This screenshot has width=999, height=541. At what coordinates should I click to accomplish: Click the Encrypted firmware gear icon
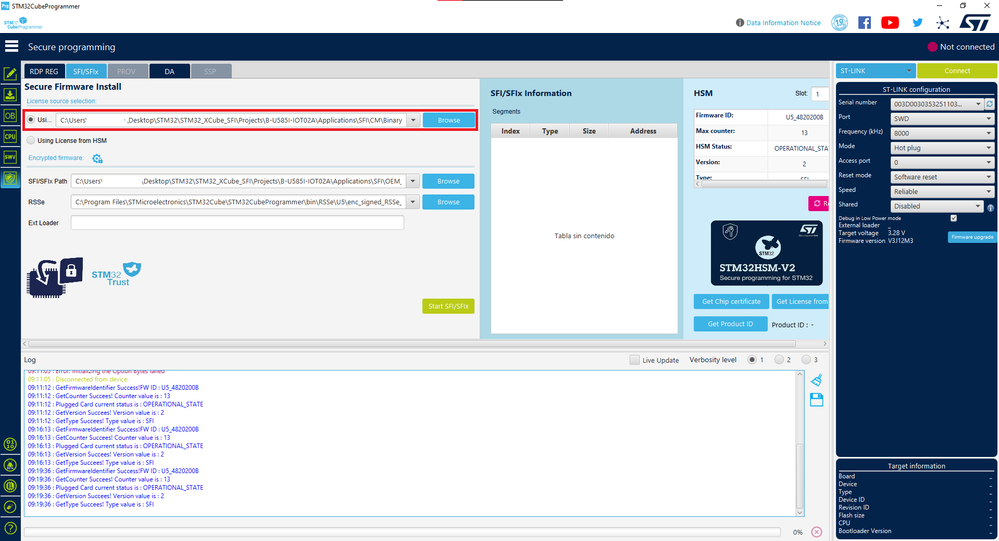tap(97, 158)
